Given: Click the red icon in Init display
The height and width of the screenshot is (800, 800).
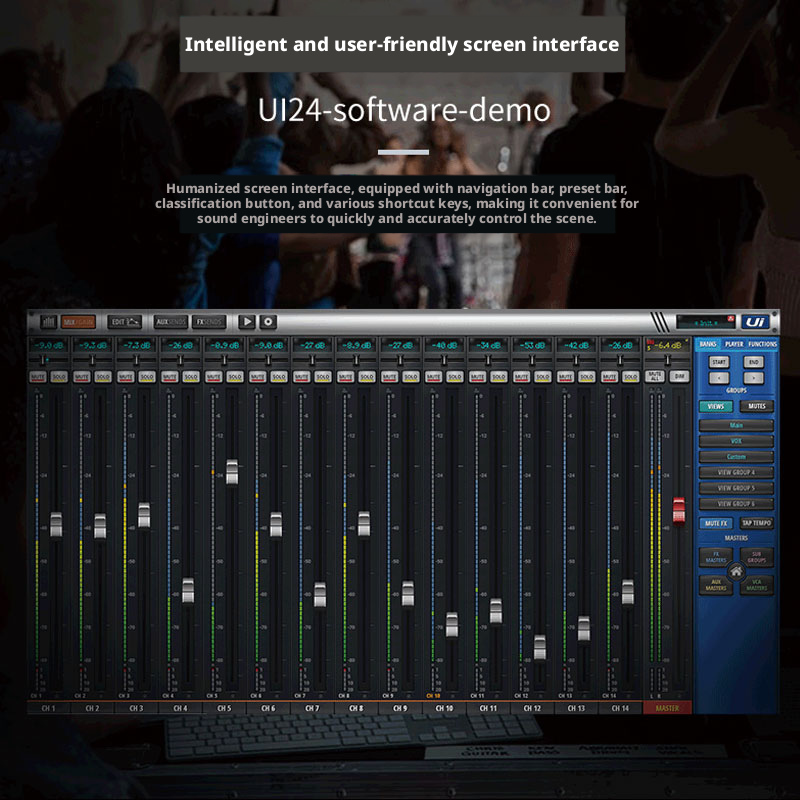Looking at the screenshot, I should (731, 318).
